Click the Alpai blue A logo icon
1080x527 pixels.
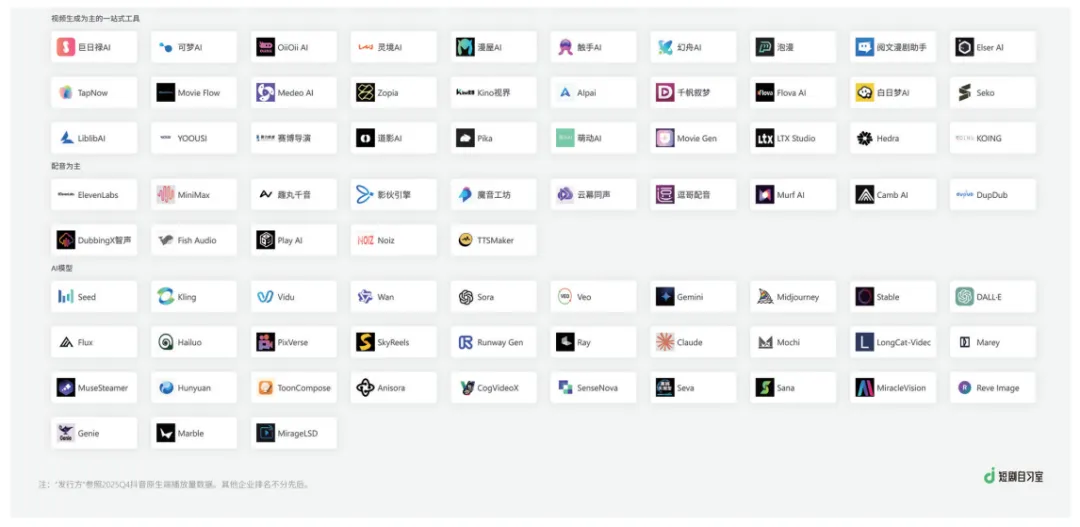pos(565,92)
